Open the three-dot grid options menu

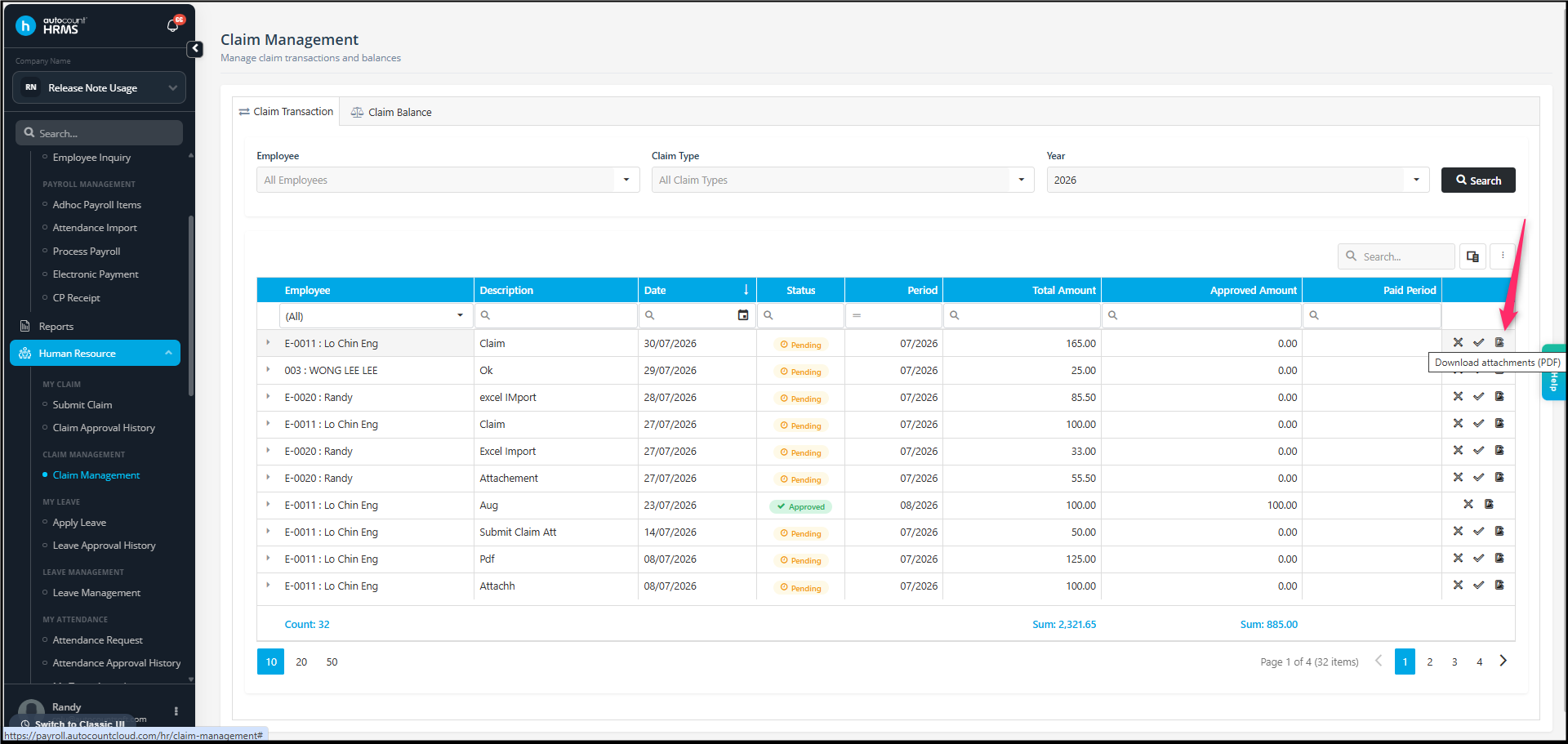coord(1503,256)
